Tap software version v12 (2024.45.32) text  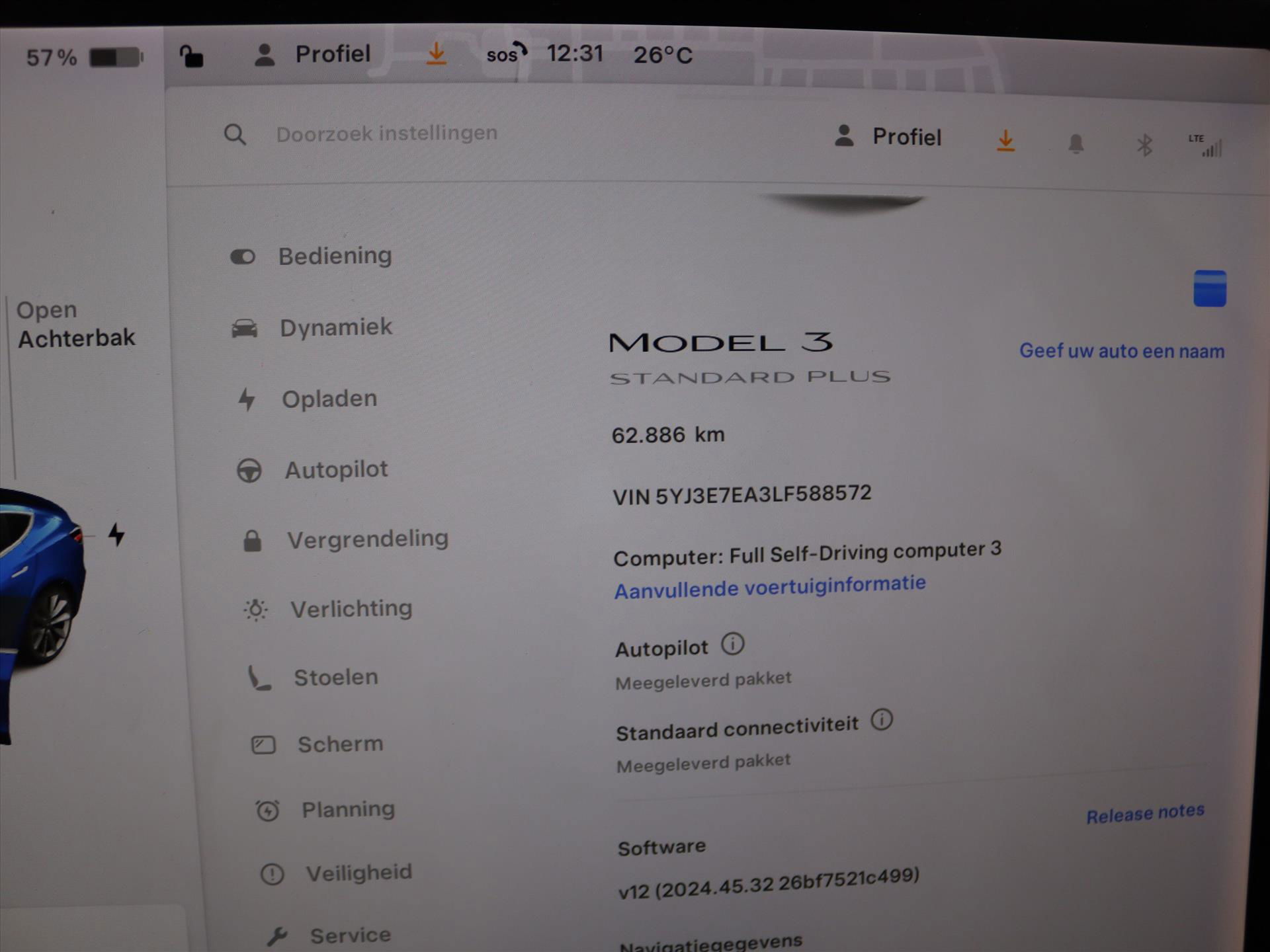[769, 884]
